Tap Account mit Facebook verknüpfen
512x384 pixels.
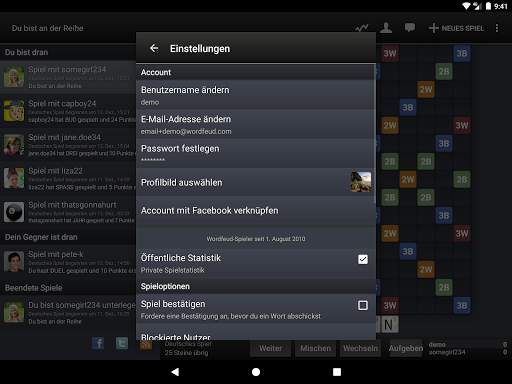pyautogui.click(x=256, y=211)
